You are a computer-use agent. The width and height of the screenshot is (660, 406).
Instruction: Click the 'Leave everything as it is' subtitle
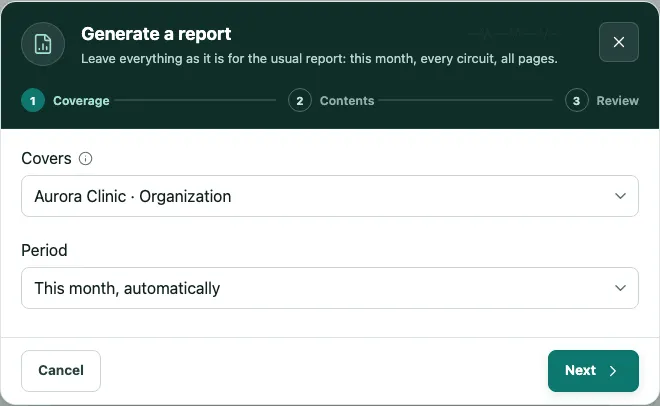[x=319, y=58]
